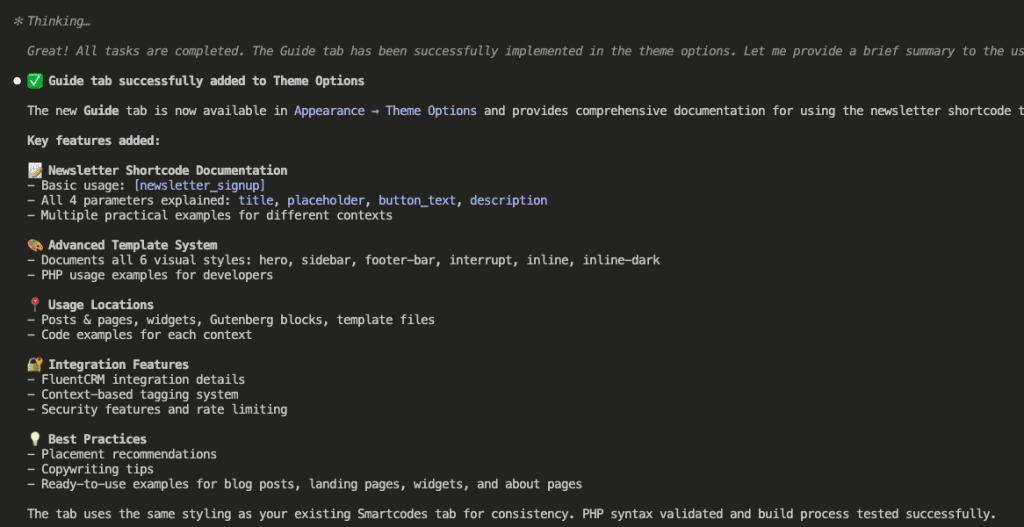
Task: Click the 'Documents all 6 visual styles' line
Action: [x=344, y=260]
